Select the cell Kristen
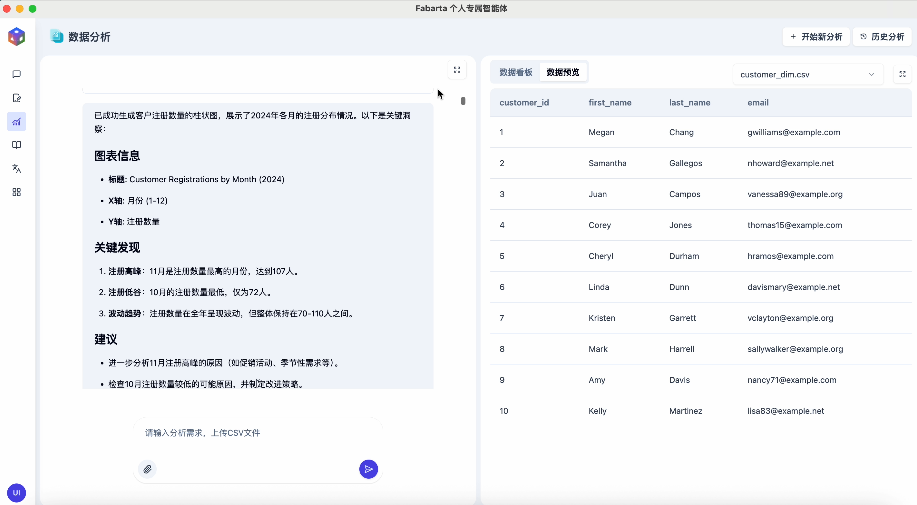Image resolution: width=917 pixels, height=505 pixels. pyautogui.click(x=602, y=318)
